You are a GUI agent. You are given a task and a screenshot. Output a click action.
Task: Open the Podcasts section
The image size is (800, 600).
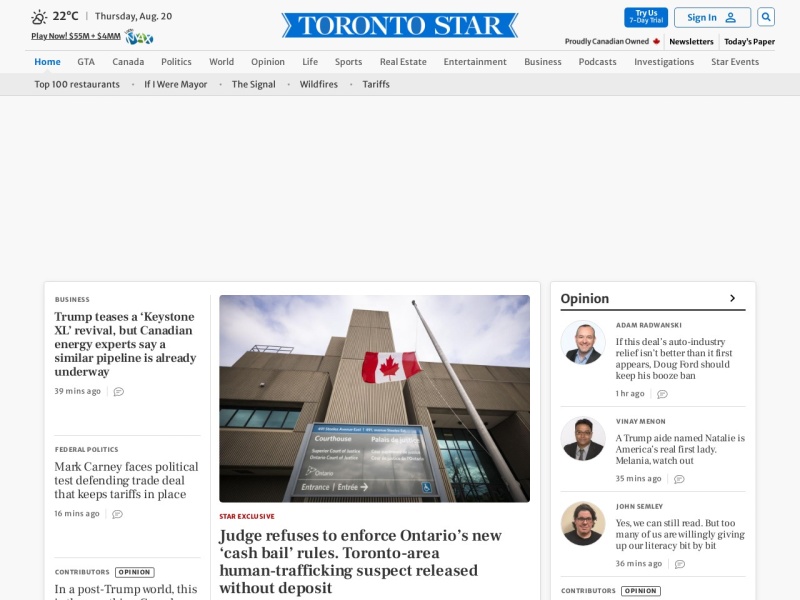point(597,62)
